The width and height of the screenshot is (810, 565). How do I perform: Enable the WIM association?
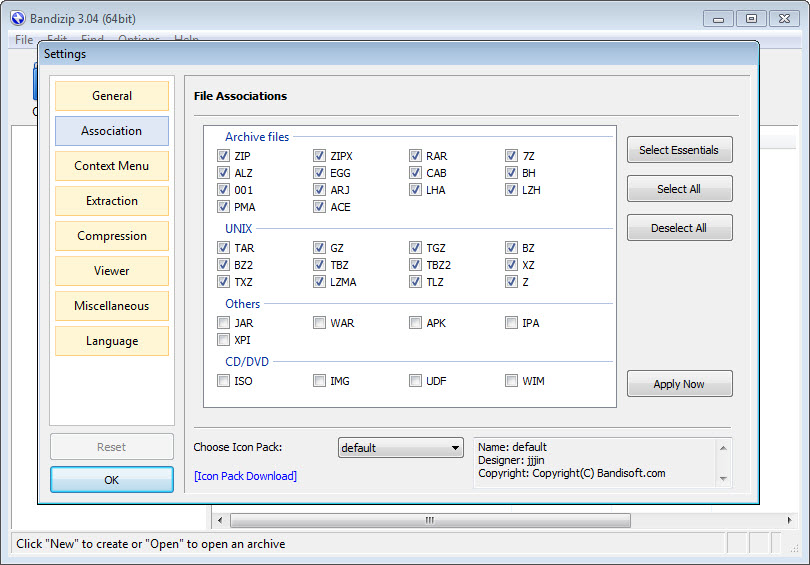pos(511,381)
